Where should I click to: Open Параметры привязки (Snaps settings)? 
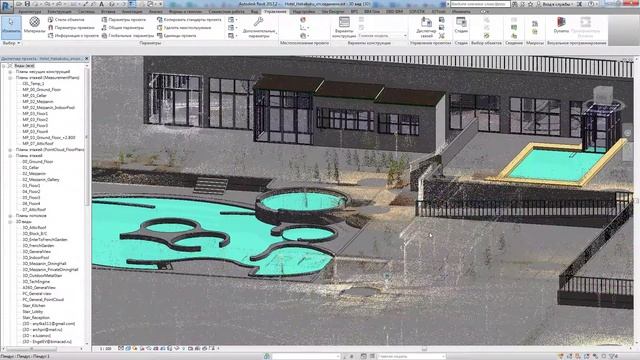[x=71, y=28]
